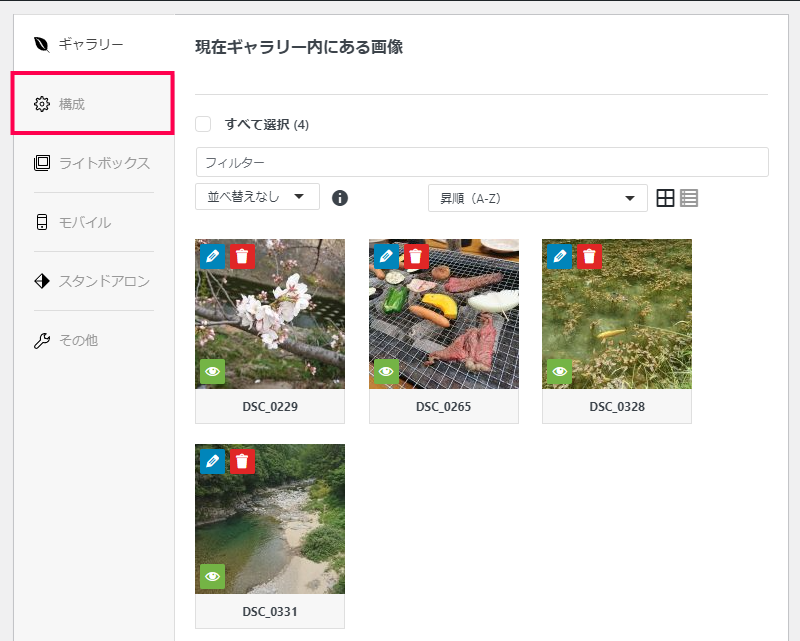Switch to list view layout
Image resolution: width=800 pixels, height=641 pixels.
point(689,198)
